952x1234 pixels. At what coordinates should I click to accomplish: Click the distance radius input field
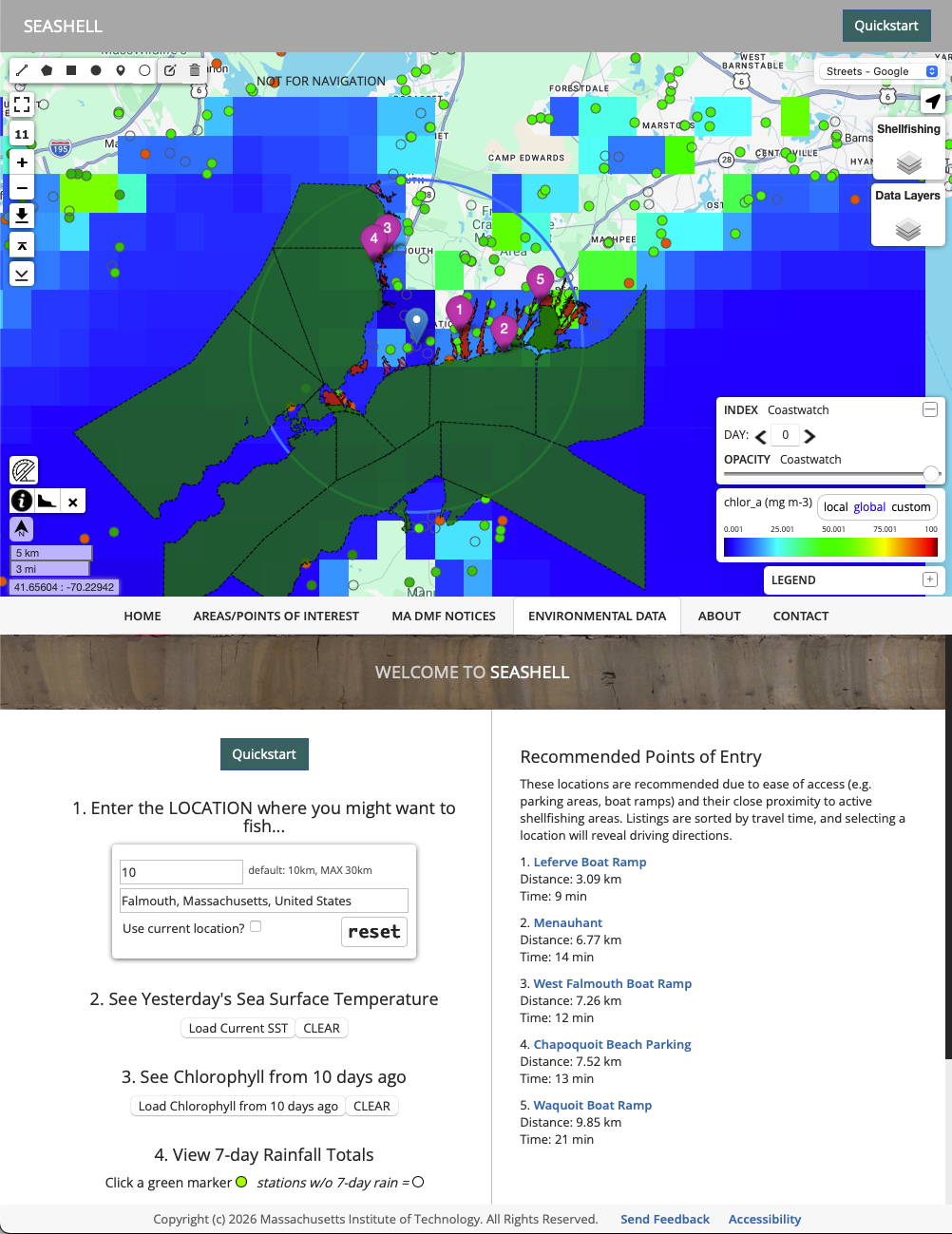[181, 871]
